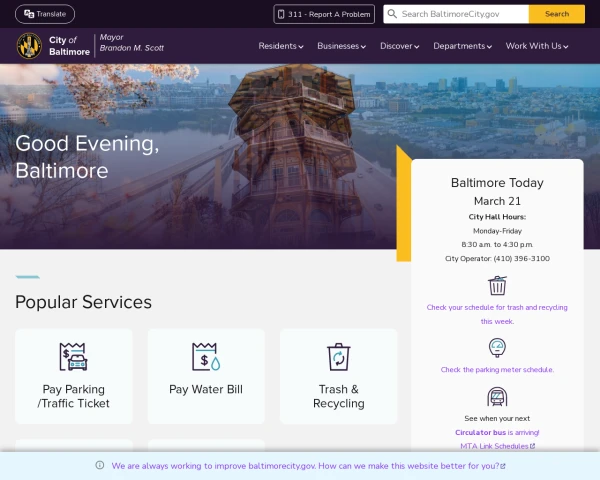
Task: Click external link icon beside MTA Link Schedules
Action: (x=532, y=446)
